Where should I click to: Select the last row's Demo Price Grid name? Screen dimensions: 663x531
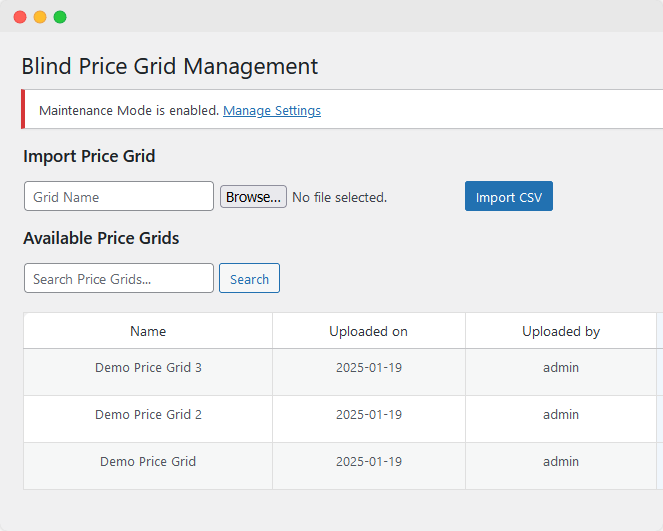pyautogui.click(x=148, y=462)
